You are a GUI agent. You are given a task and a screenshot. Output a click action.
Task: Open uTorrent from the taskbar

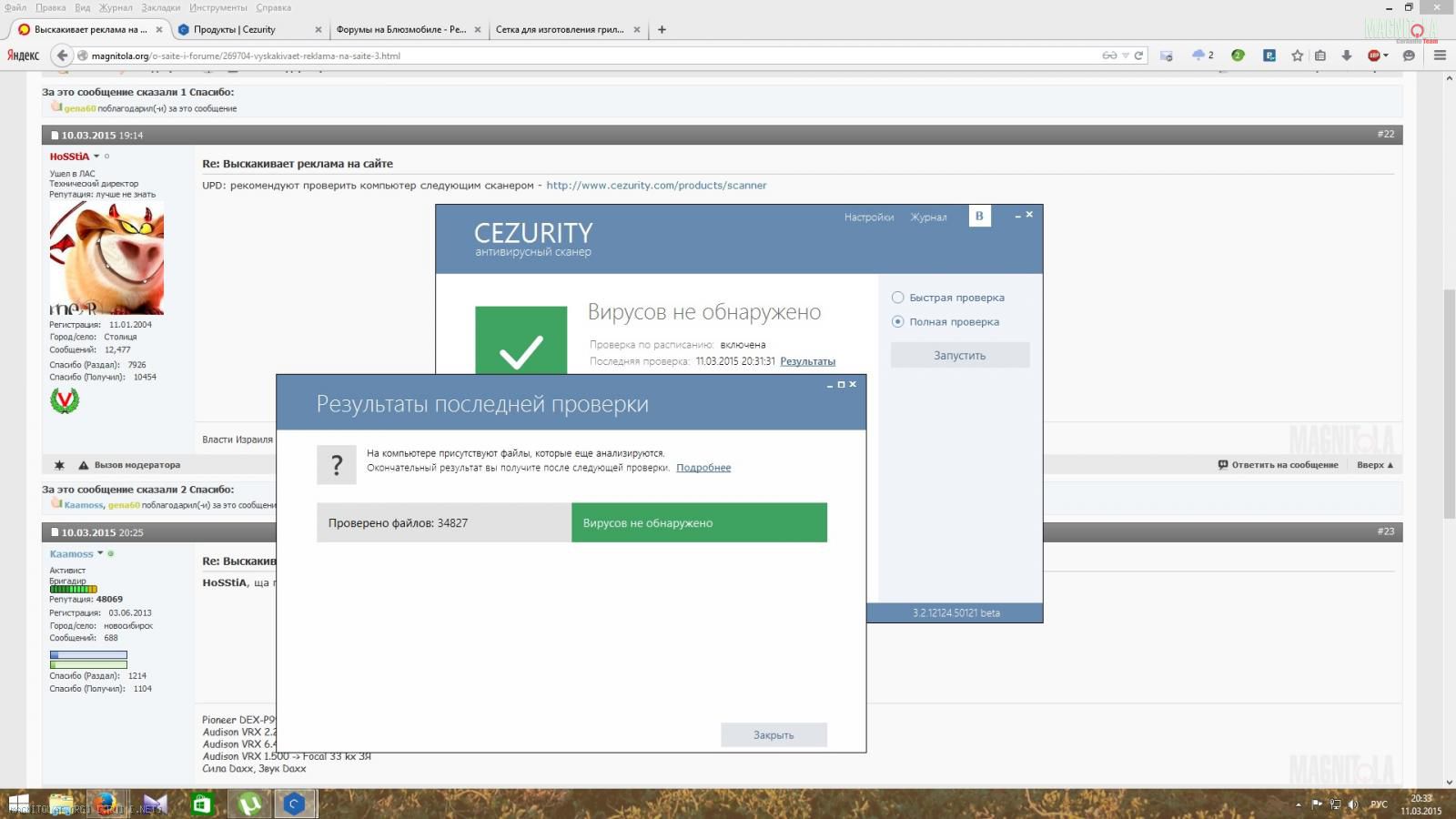point(248,804)
